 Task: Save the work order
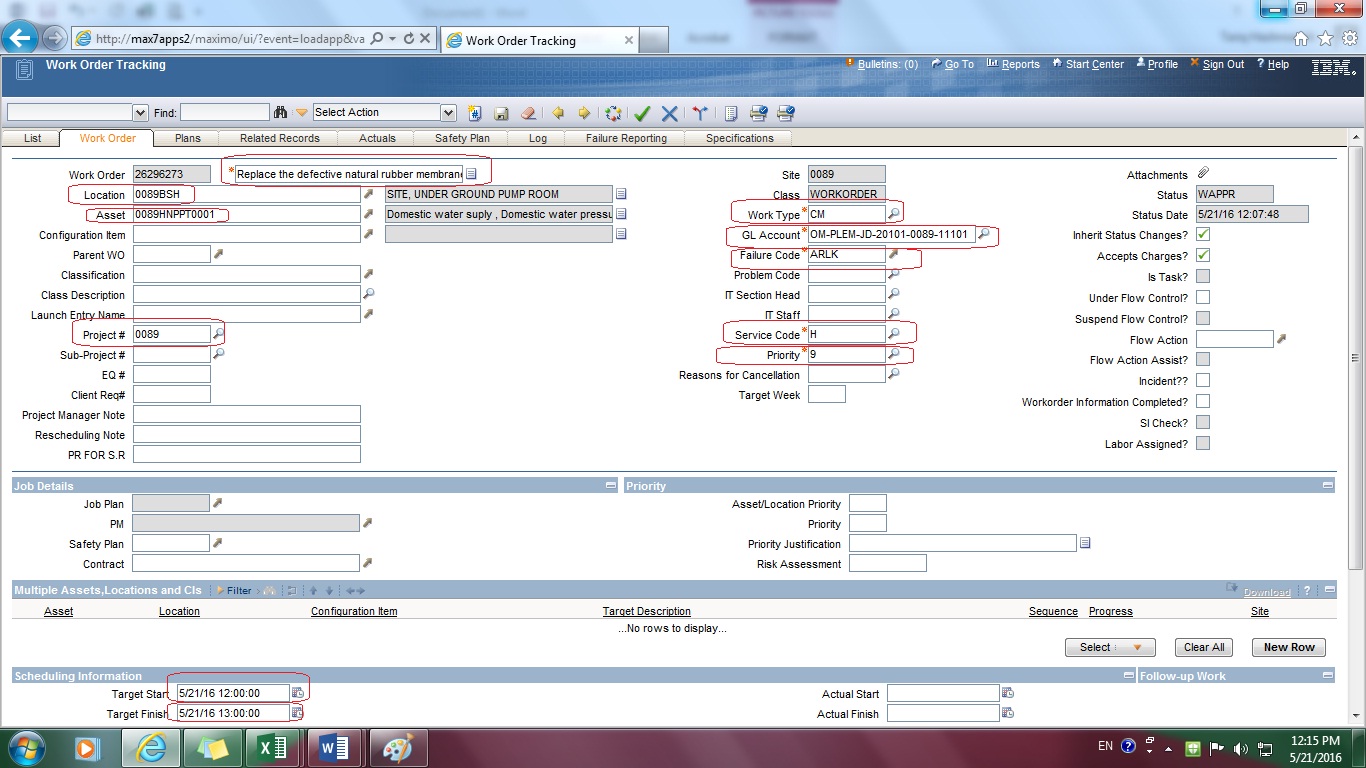[502, 113]
